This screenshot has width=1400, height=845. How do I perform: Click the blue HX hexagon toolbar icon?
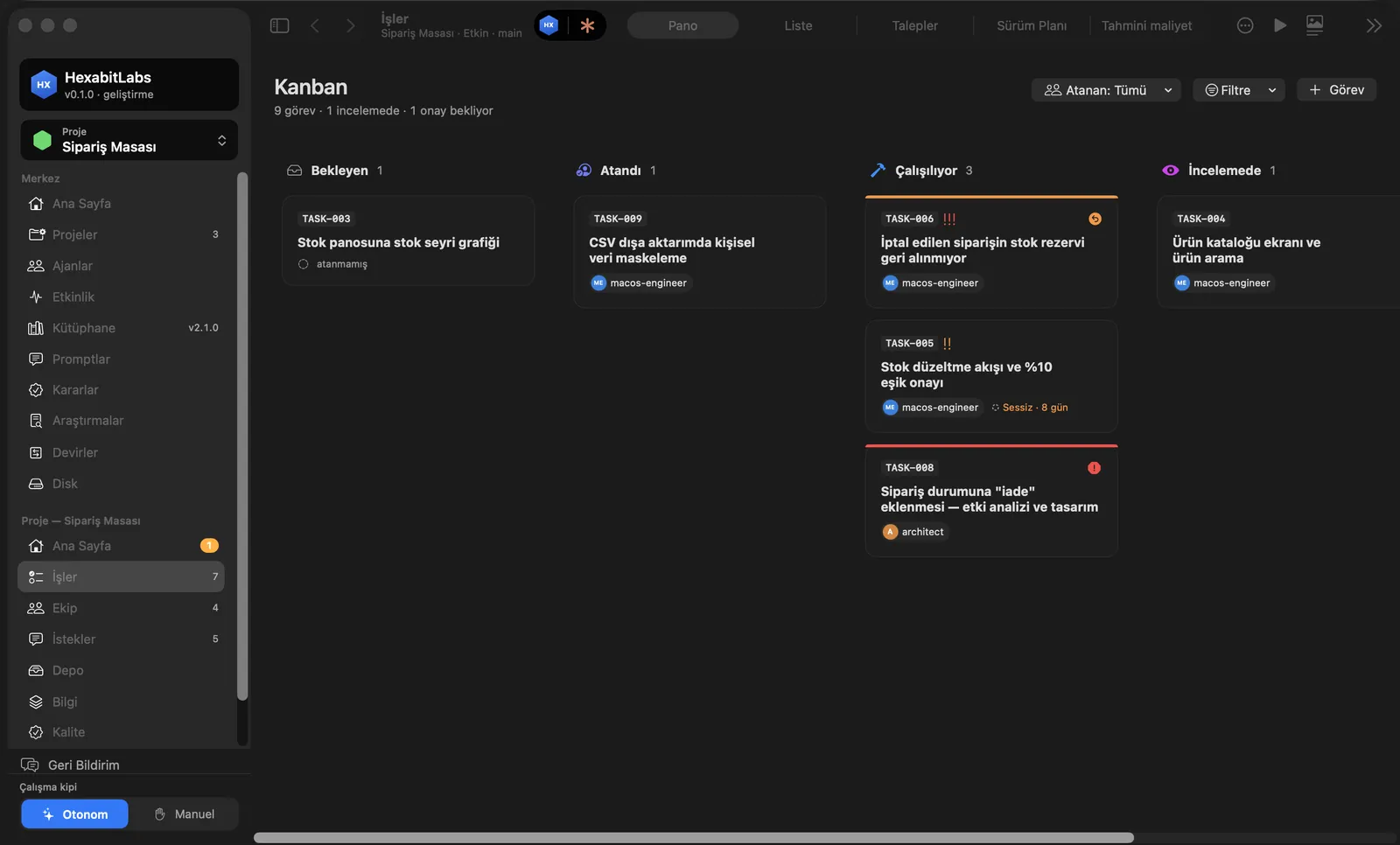tap(549, 25)
